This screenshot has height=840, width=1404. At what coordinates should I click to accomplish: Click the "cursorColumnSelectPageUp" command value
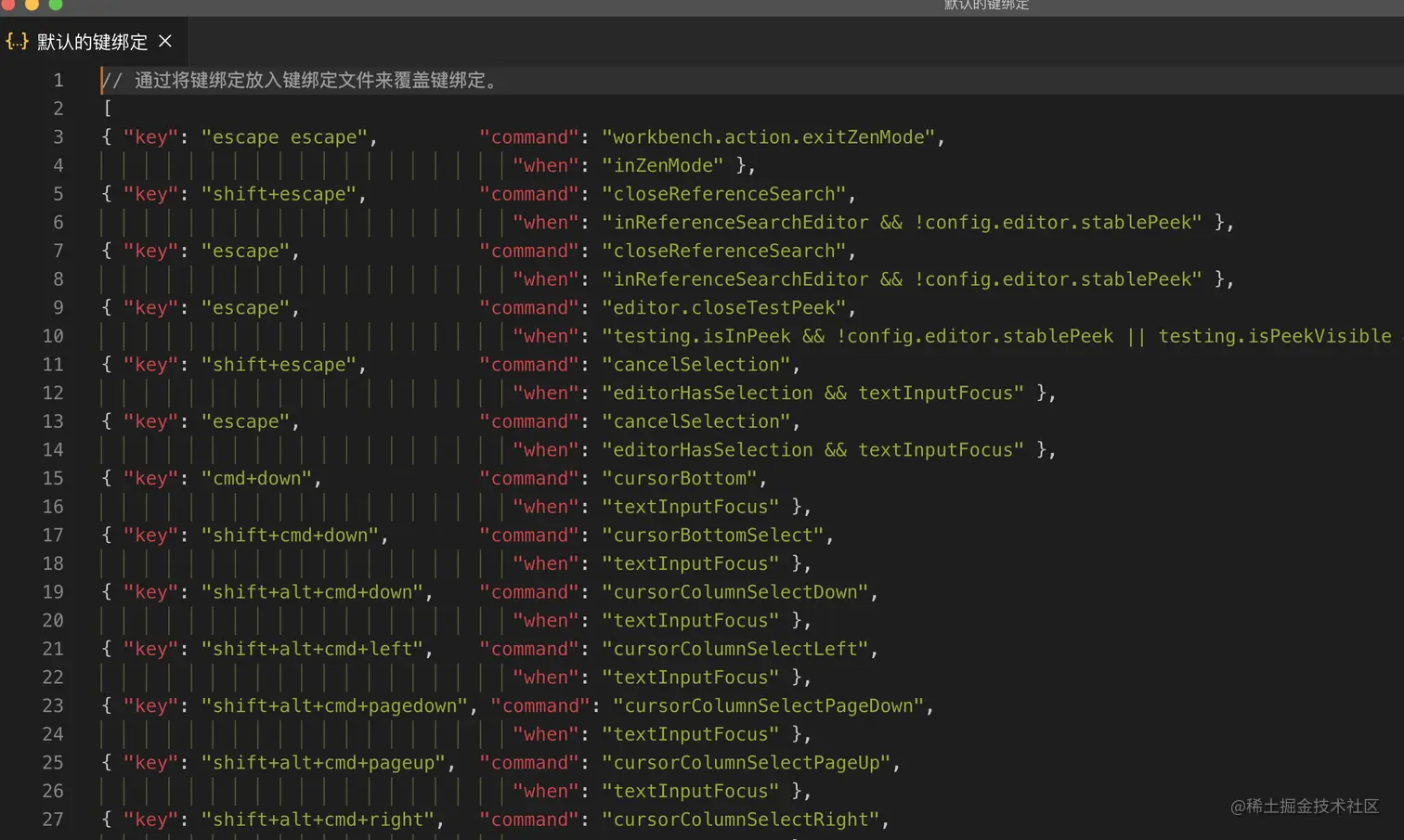[x=746, y=763]
